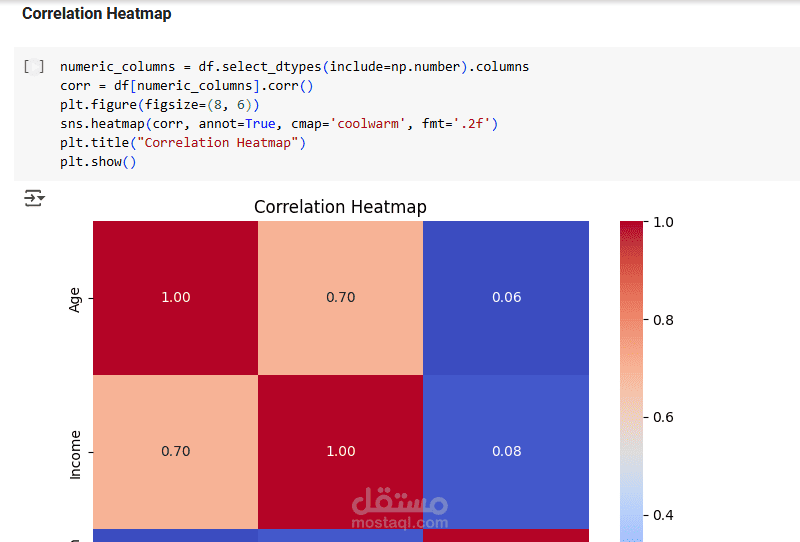
Task: Click the plt.show() line in code
Action: click(98, 162)
